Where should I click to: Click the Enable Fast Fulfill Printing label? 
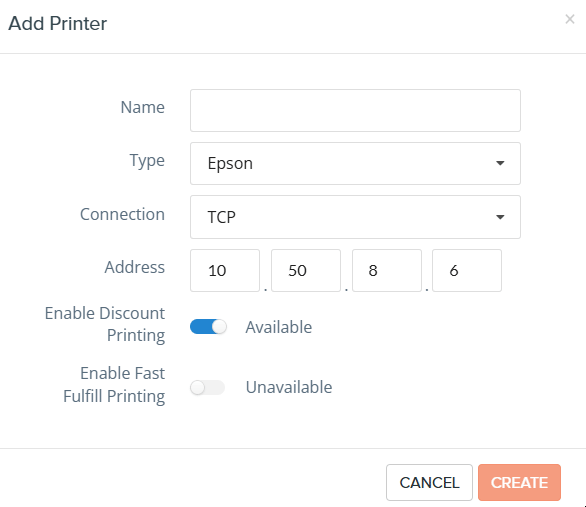(x=114, y=384)
